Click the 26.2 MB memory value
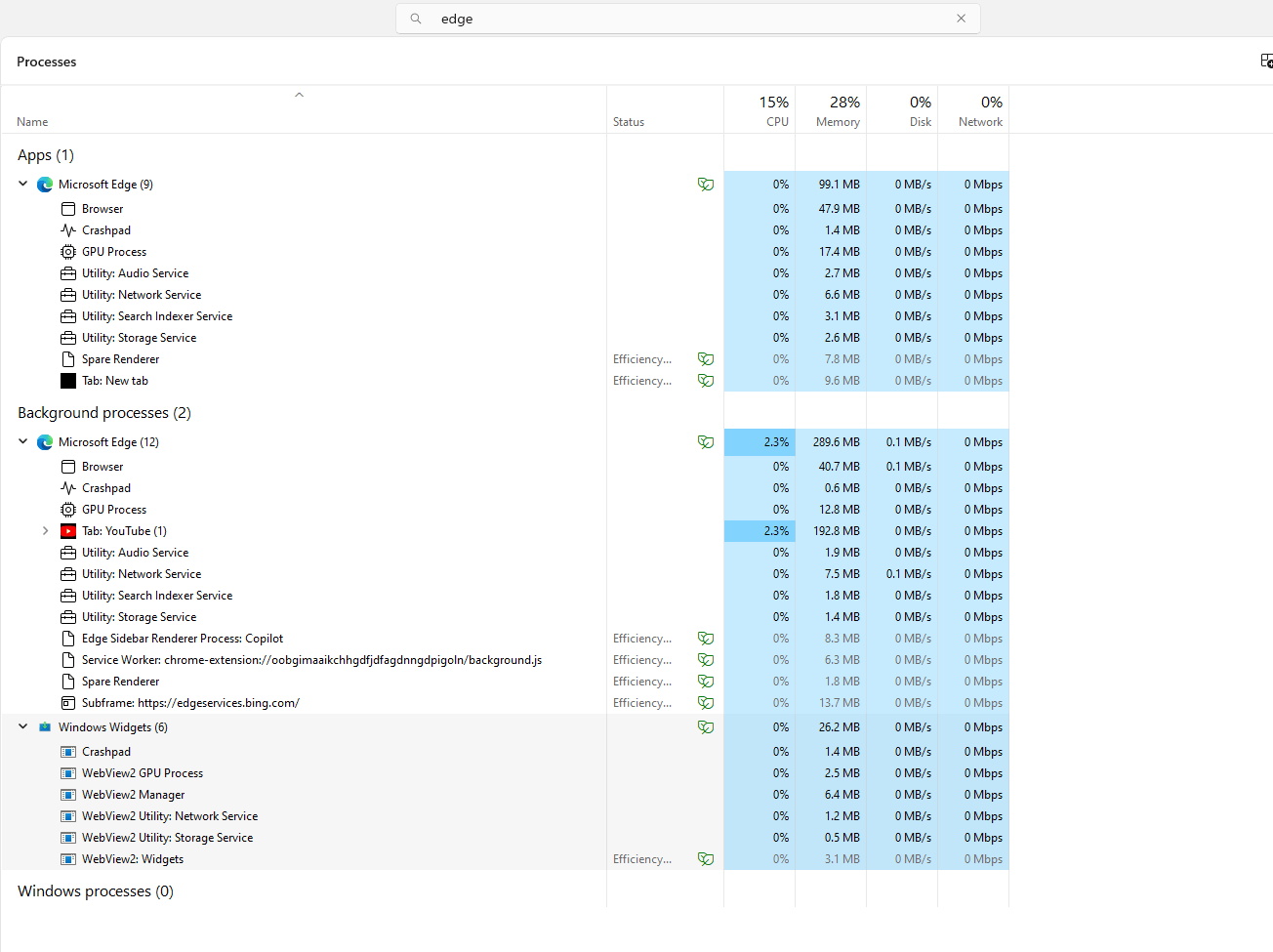This screenshot has width=1273, height=952. click(x=840, y=727)
